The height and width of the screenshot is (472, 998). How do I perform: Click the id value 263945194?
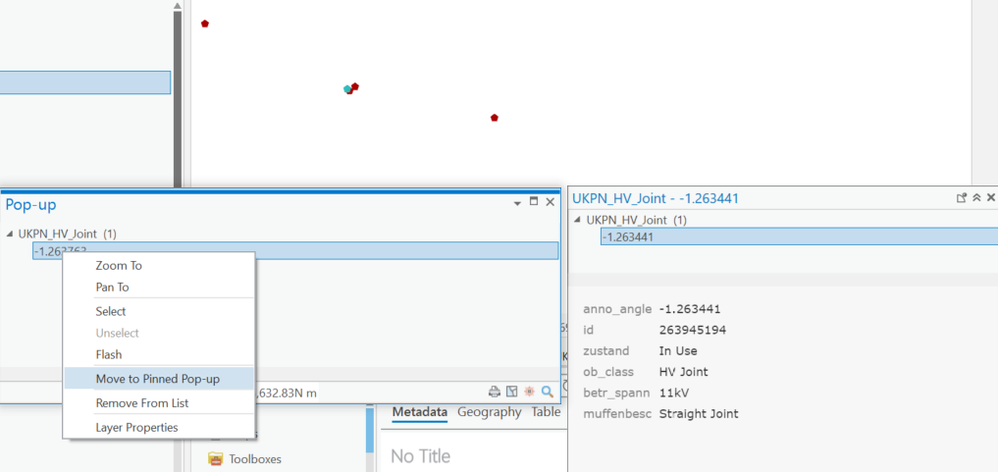click(x=692, y=330)
